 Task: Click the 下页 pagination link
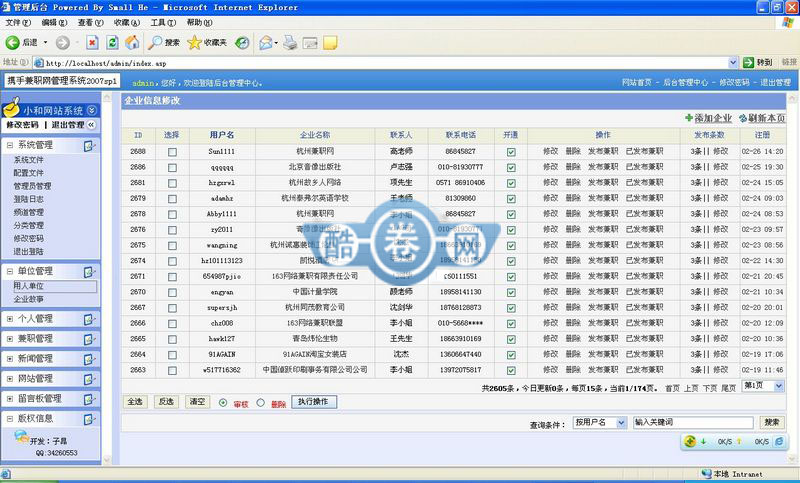710,388
